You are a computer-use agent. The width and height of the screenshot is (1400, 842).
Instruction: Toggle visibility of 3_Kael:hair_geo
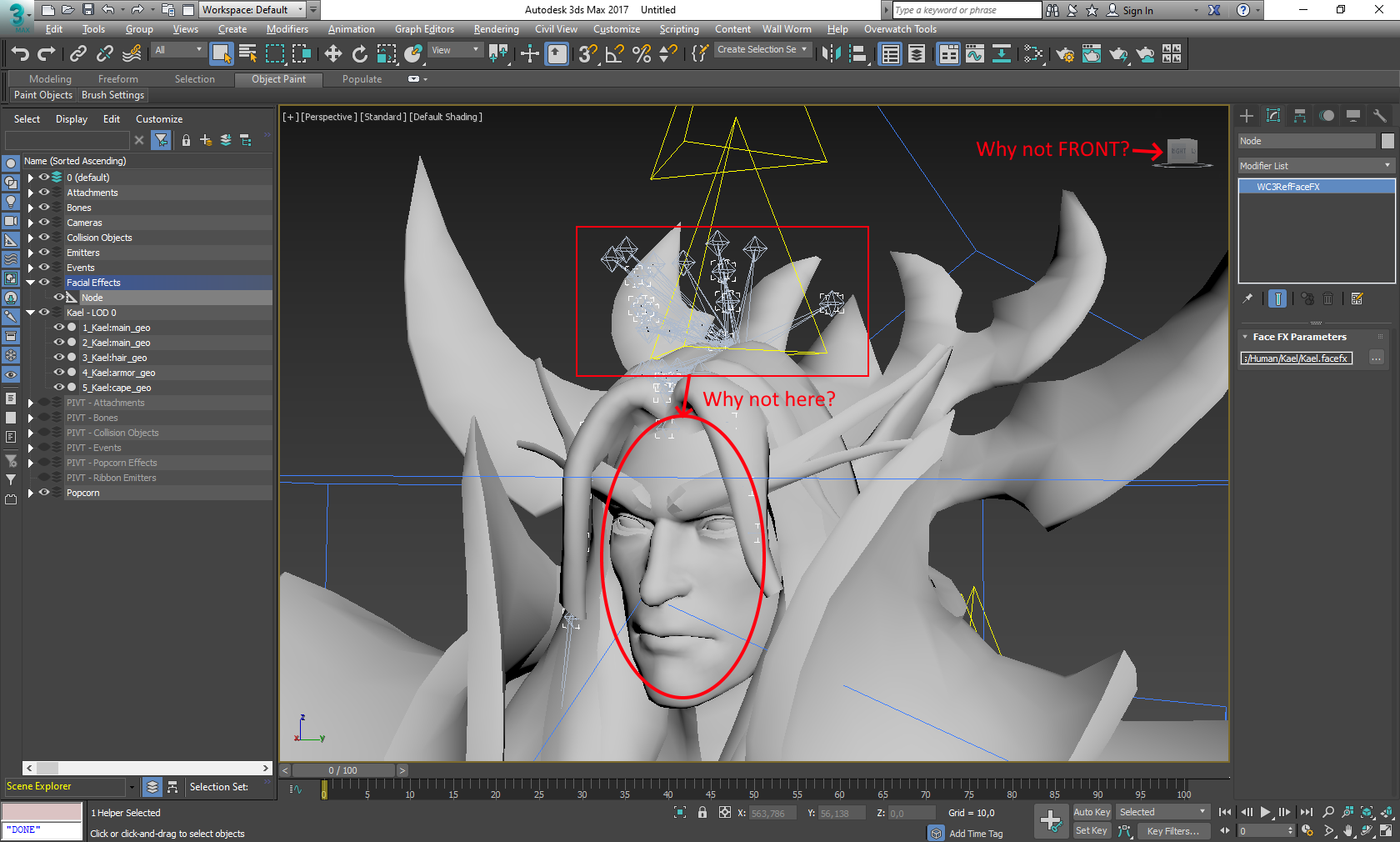(x=59, y=358)
